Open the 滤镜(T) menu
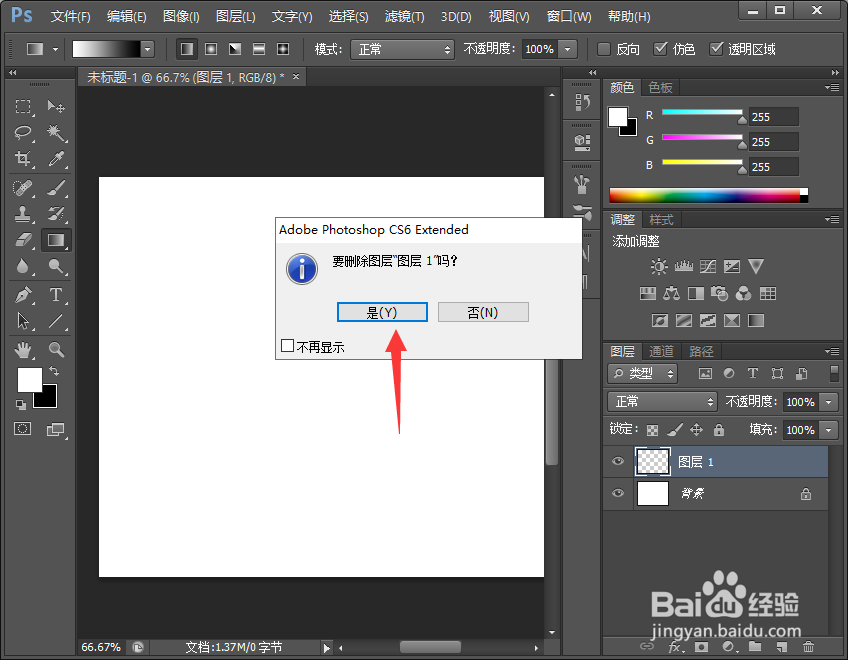 pyautogui.click(x=405, y=17)
